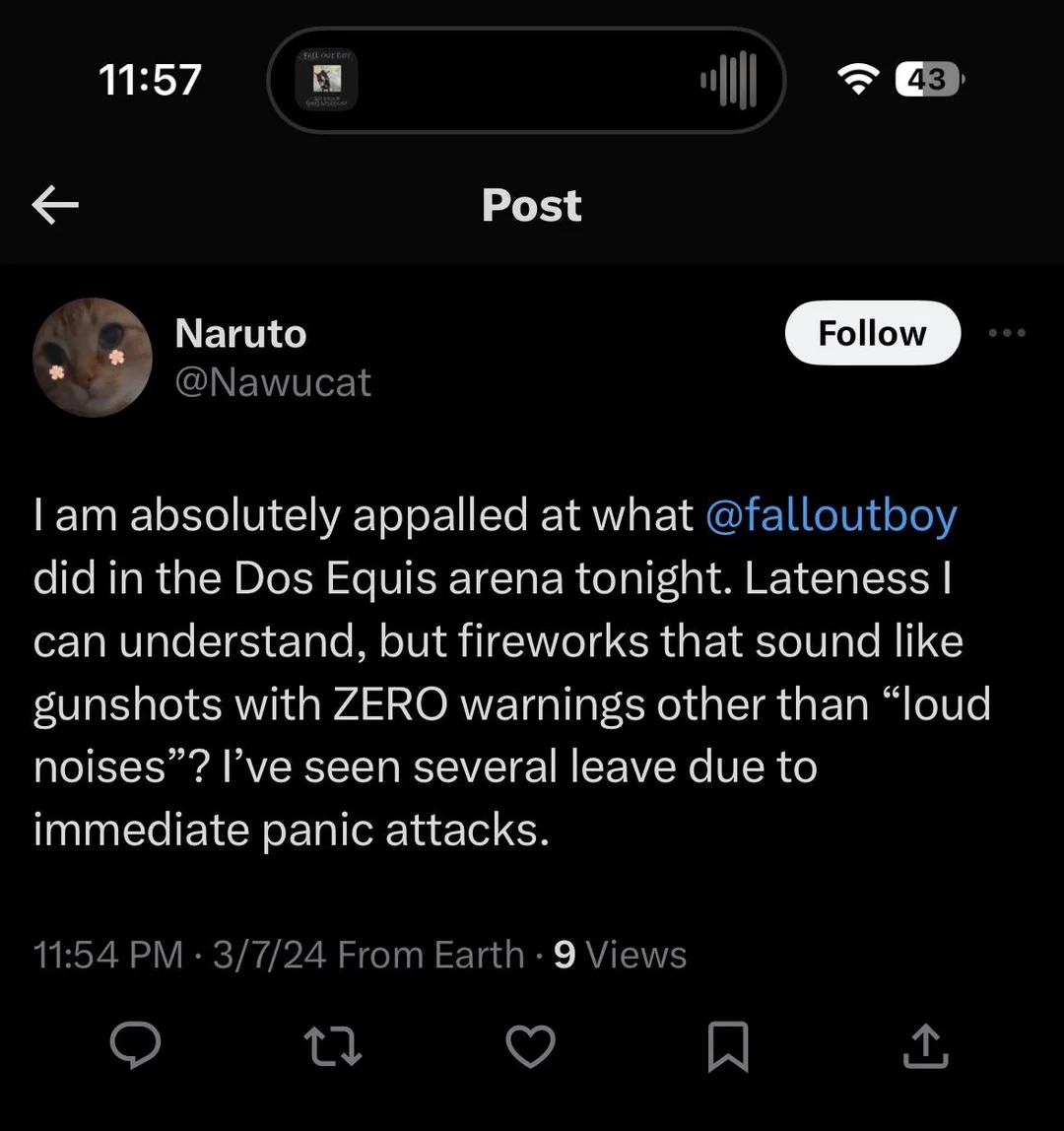Viewport: 1064px width, 1131px height.
Task: Like the post with the heart
Action: [530, 1045]
